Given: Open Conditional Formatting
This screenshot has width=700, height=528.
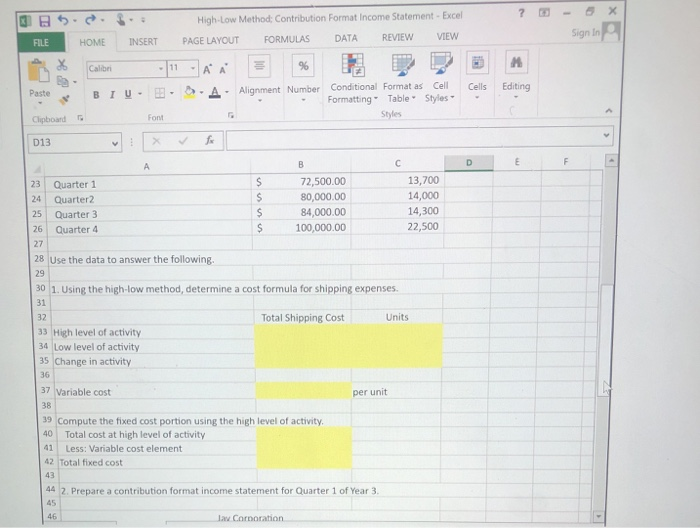Looking at the screenshot, I should [353, 79].
